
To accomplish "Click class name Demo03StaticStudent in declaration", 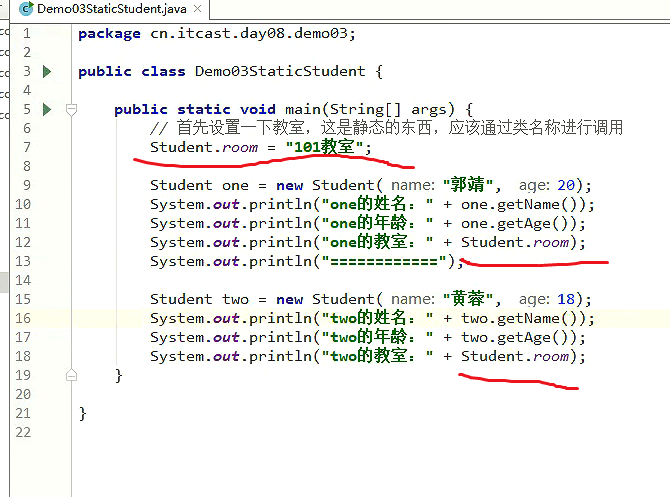I will (x=280, y=71).
